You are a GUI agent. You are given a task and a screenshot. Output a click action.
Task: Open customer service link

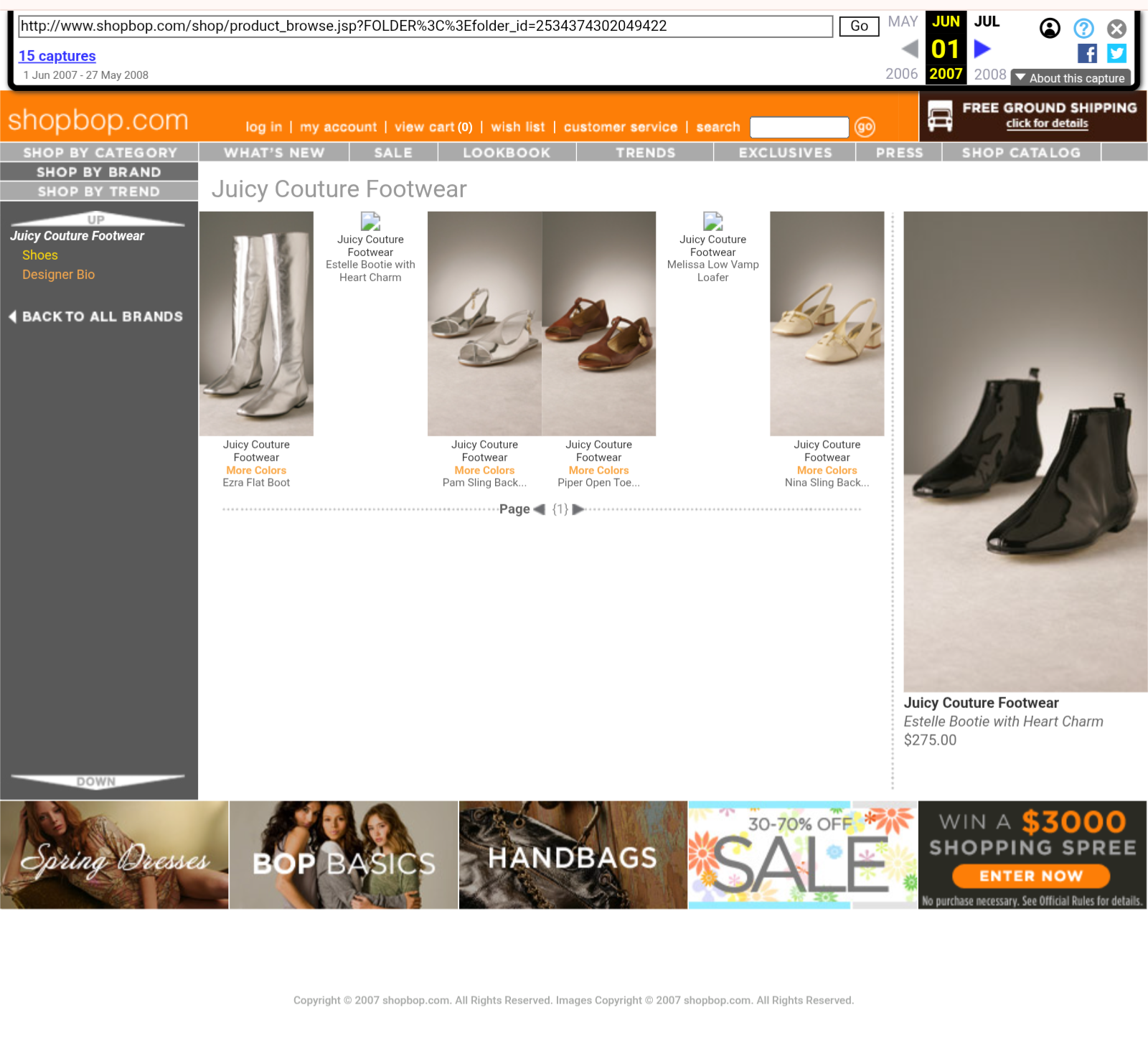tap(621, 127)
